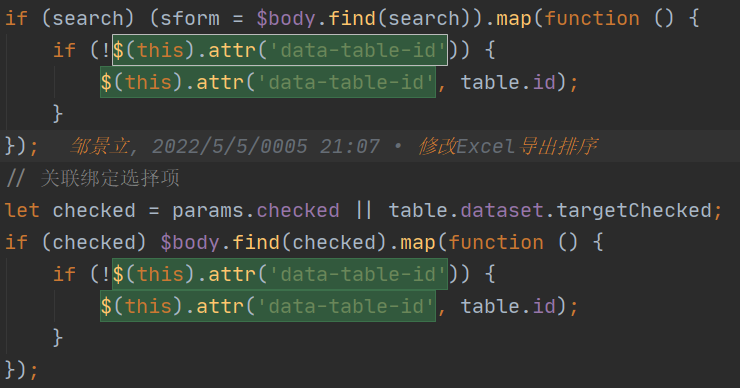Click the dataset property after table
The width and height of the screenshot is (740, 388).
502,211
